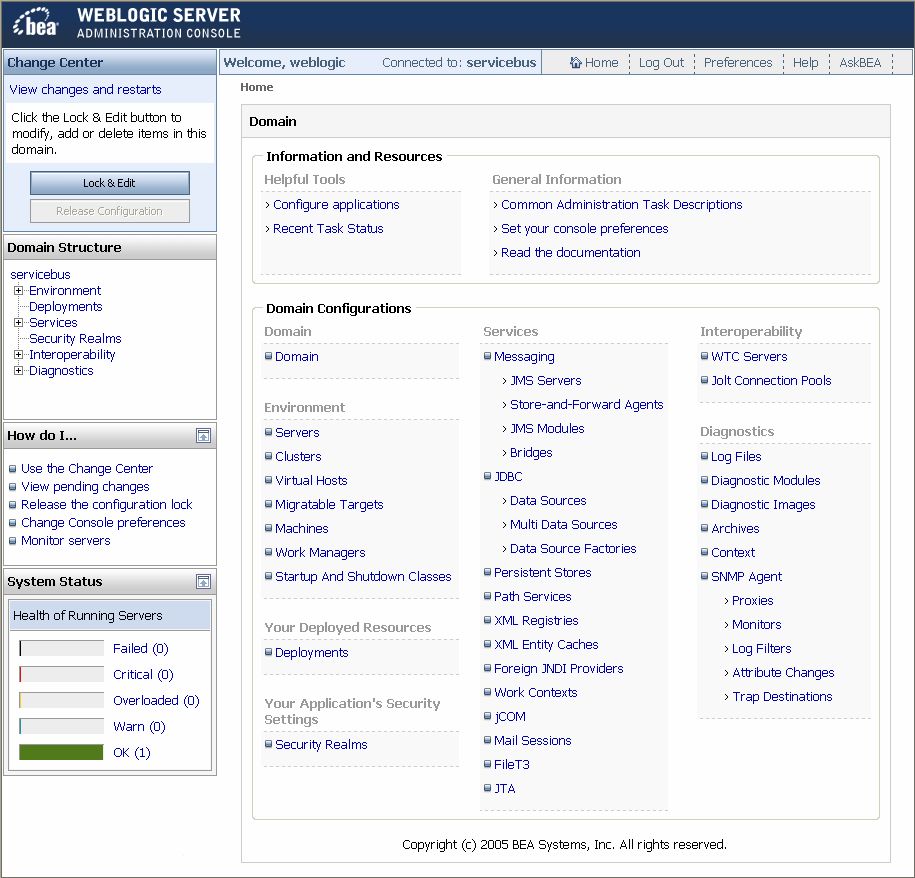Collapse the System Status panel icon

click(203, 582)
